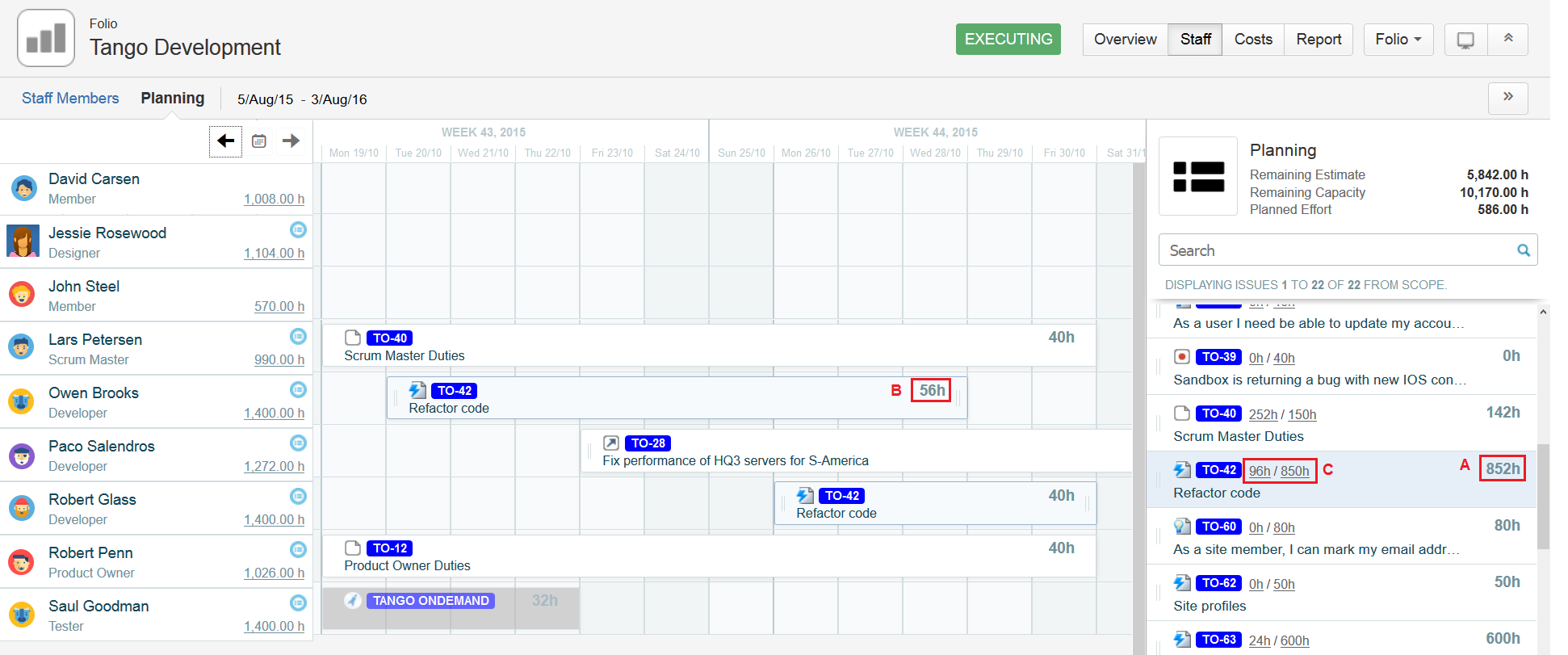The width and height of the screenshot is (1568, 655).
Task: Open the Folio dropdown menu
Action: [1398, 40]
